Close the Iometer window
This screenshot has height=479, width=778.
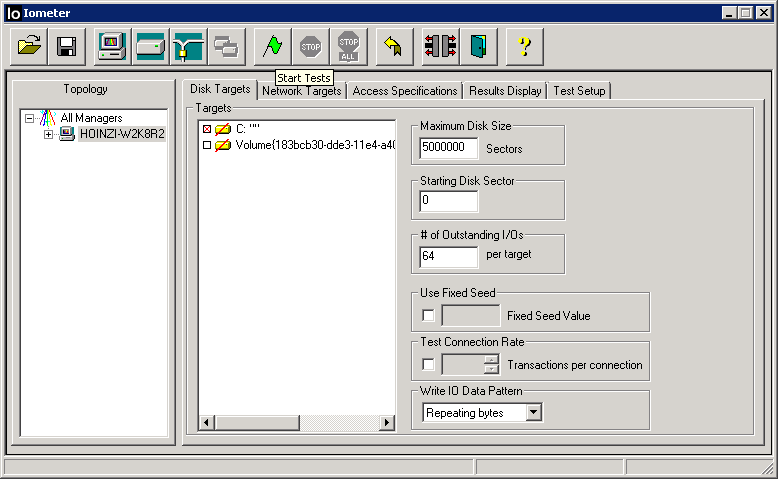coord(763,13)
